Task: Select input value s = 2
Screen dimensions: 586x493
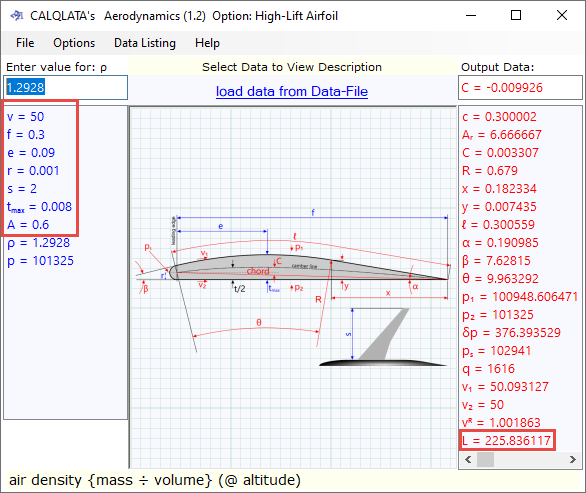Action: click(22, 188)
